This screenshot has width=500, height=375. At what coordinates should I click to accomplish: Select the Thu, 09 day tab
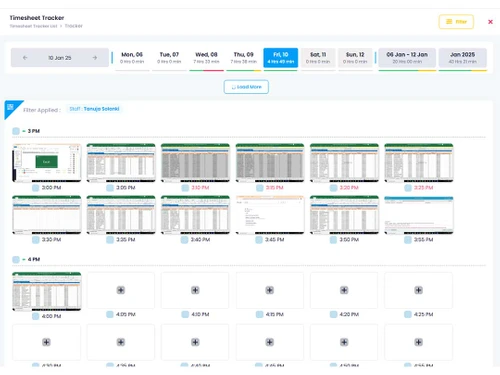tap(243, 58)
